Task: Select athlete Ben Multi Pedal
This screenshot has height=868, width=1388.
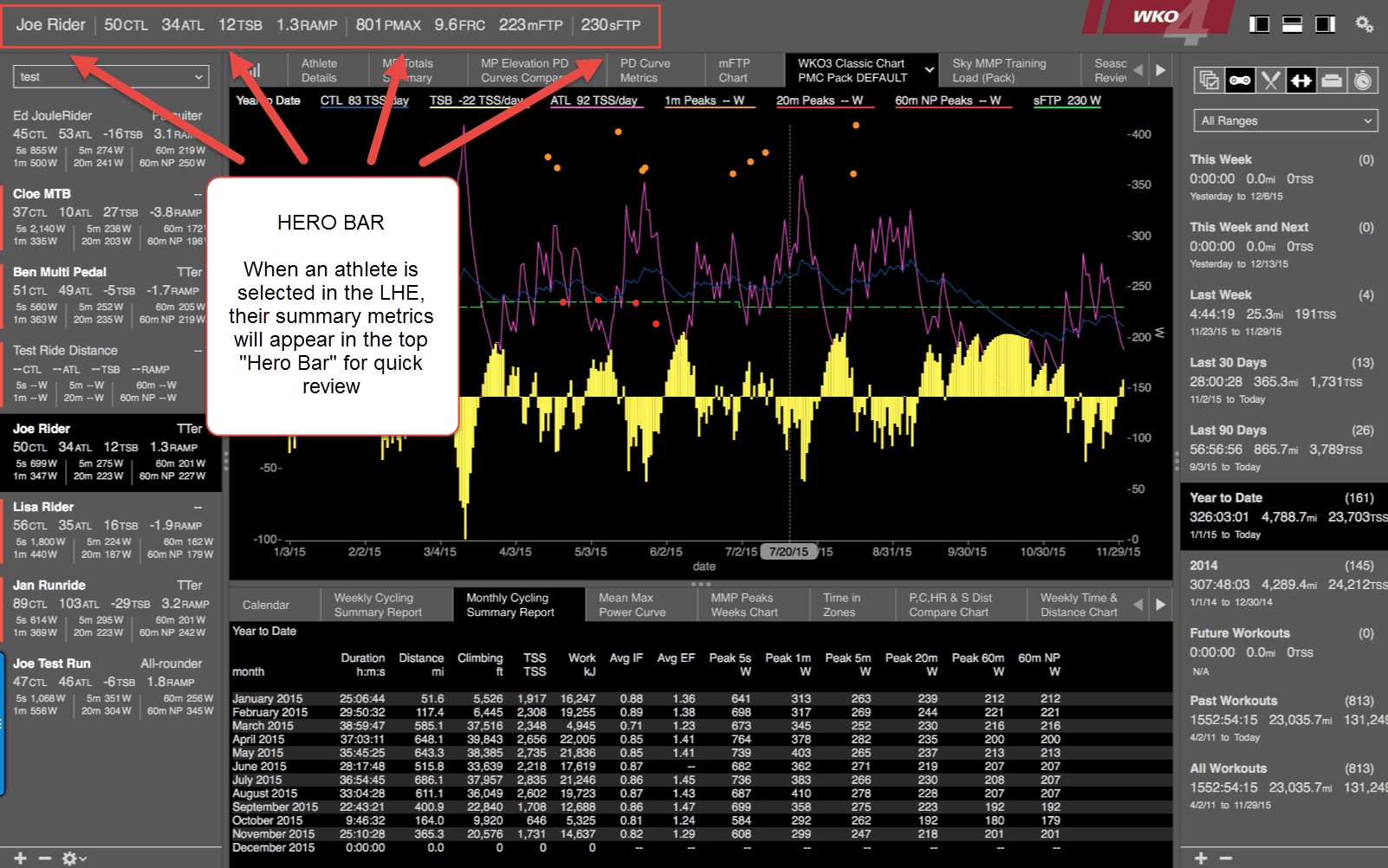Action: [110, 295]
